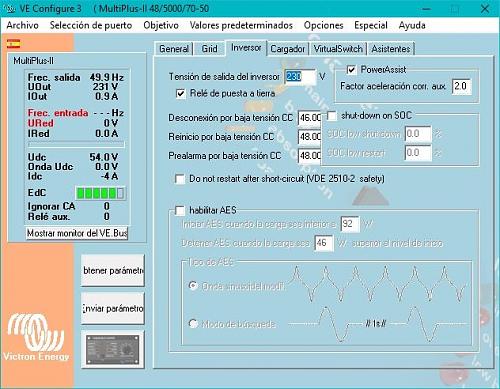
Task: Click the front panel device image button
Action: [x=113, y=349]
